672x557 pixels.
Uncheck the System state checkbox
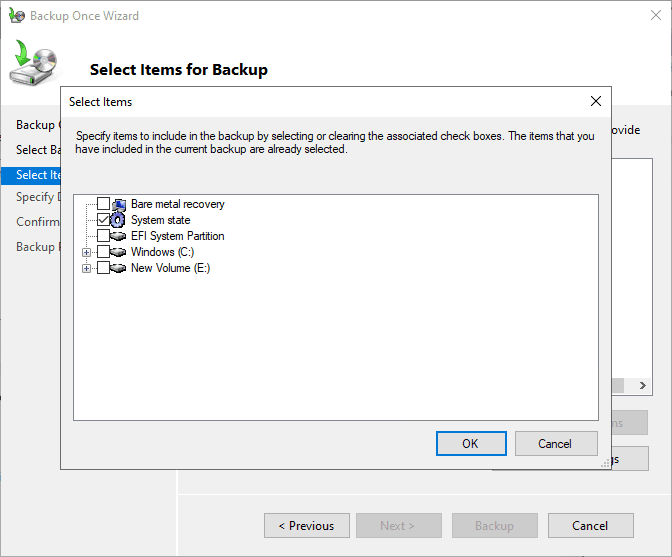tap(103, 220)
